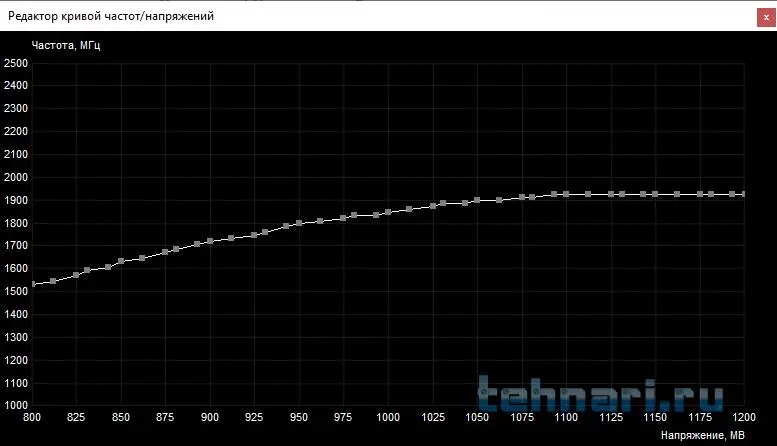Click the 2200 frequency axis label
The image size is (777, 446).
(16, 131)
